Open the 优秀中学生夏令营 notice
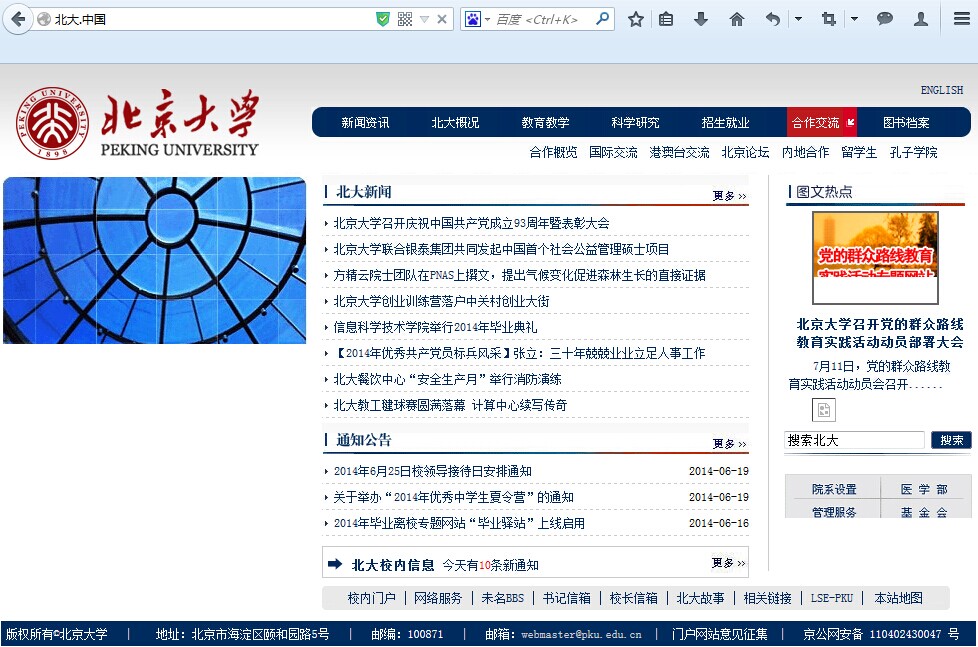Image resolution: width=978 pixels, height=647 pixels. click(453, 497)
